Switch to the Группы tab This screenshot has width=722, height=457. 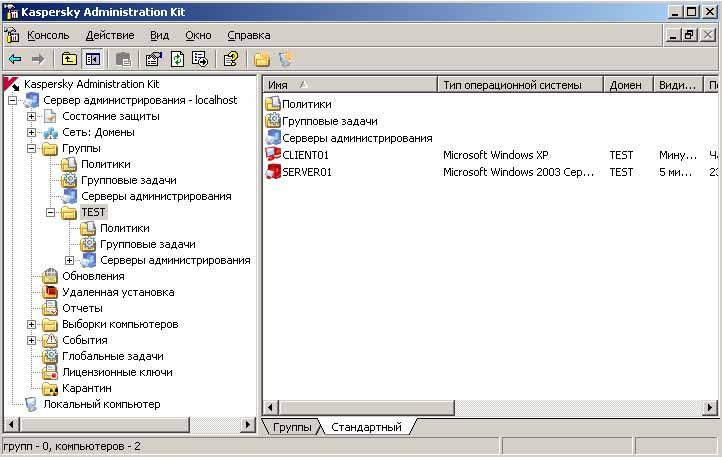pyautogui.click(x=292, y=427)
